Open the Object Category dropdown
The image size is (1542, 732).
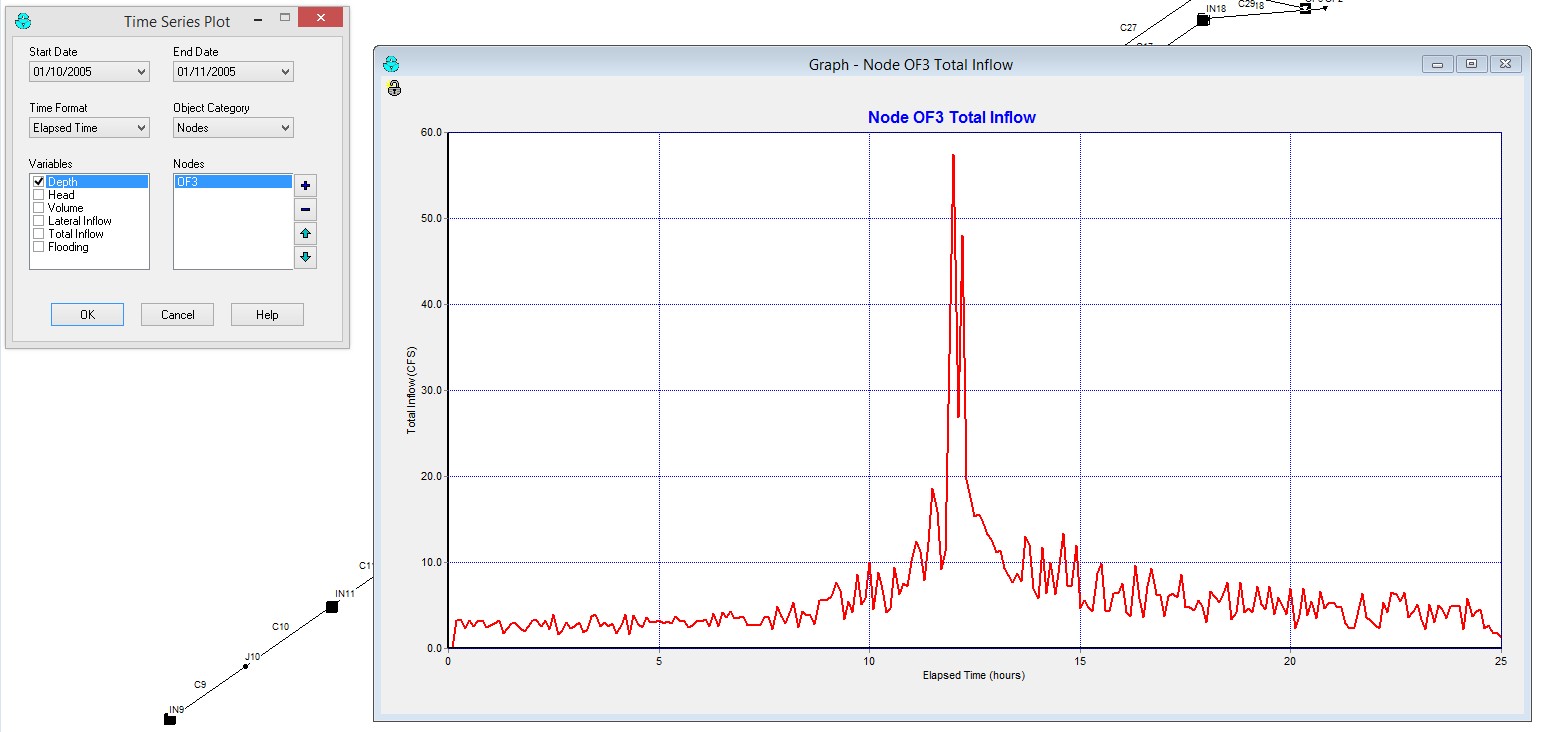[x=284, y=128]
